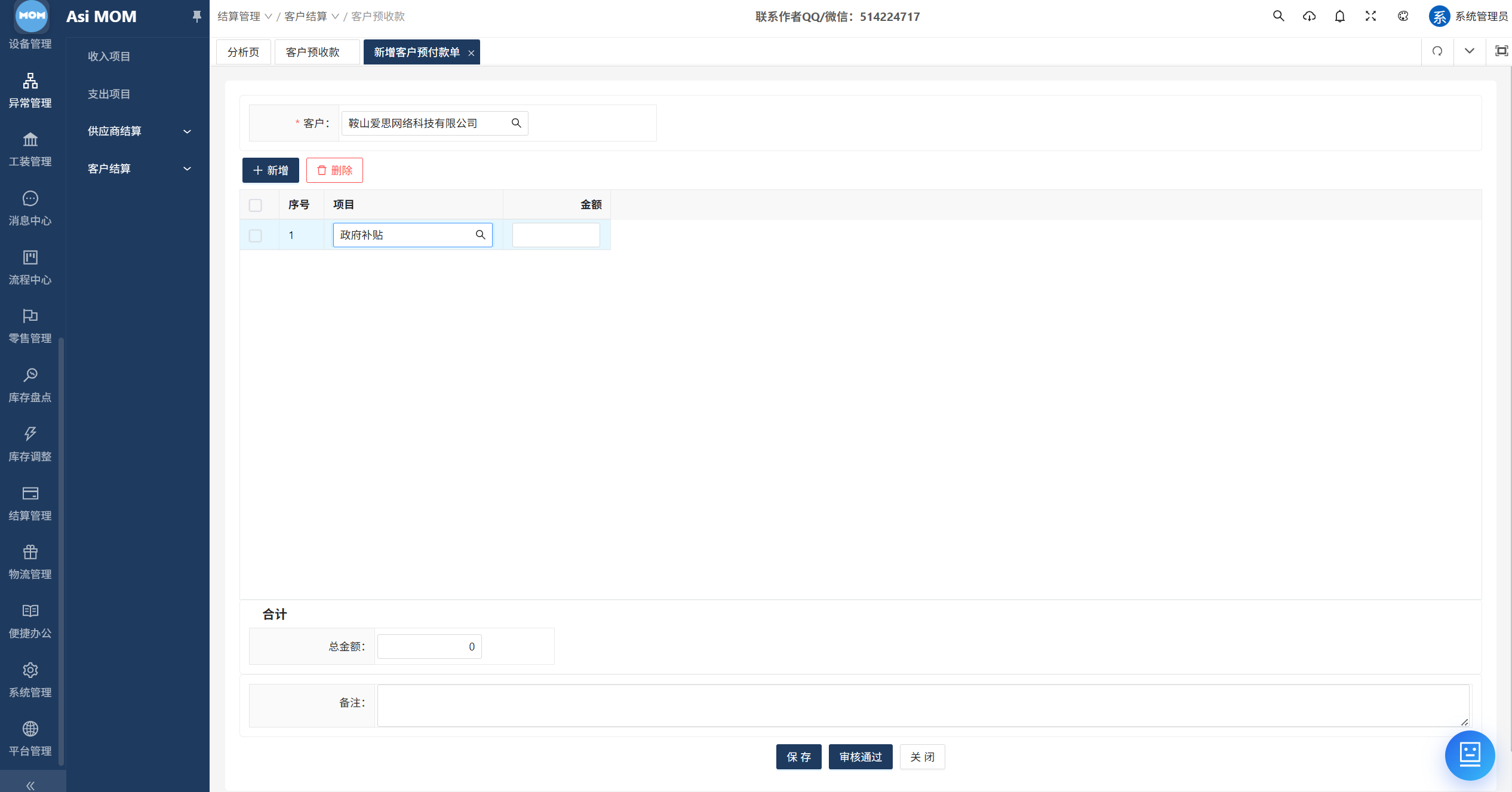Focus the 项目 input with 政府补贴
Image resolution: width=1512 pixels, height=792 pixels.
[413, 235]
